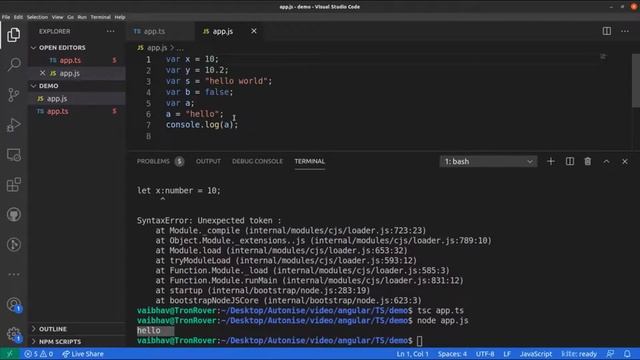Select the terminal dropdown 1: bash

(489, 162)
